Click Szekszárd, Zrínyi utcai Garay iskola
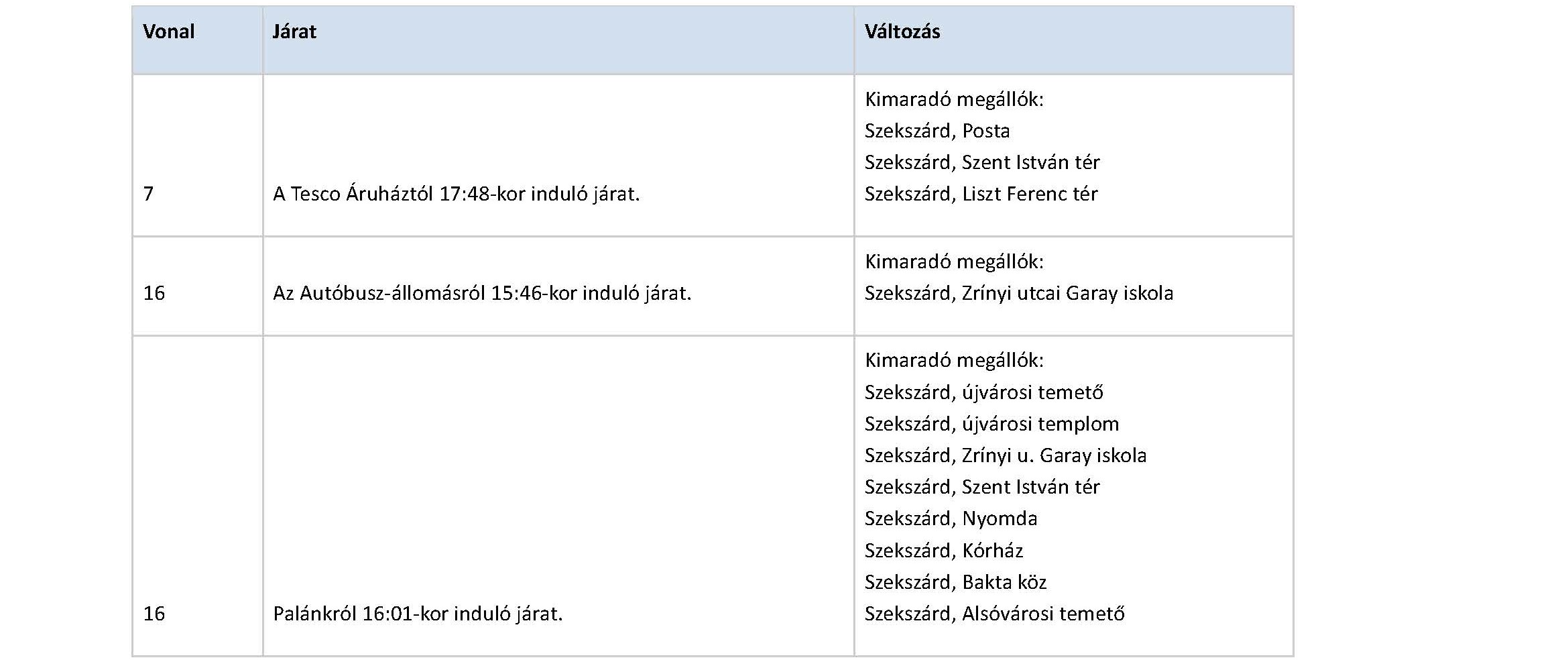Image resolution: width=1568 pixels, height=666 pixels. click(x=1019, y=293)
